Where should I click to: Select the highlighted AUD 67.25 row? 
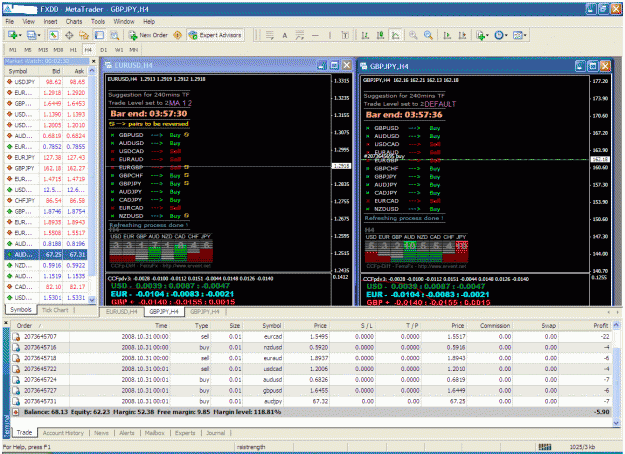tap(46, 254)
